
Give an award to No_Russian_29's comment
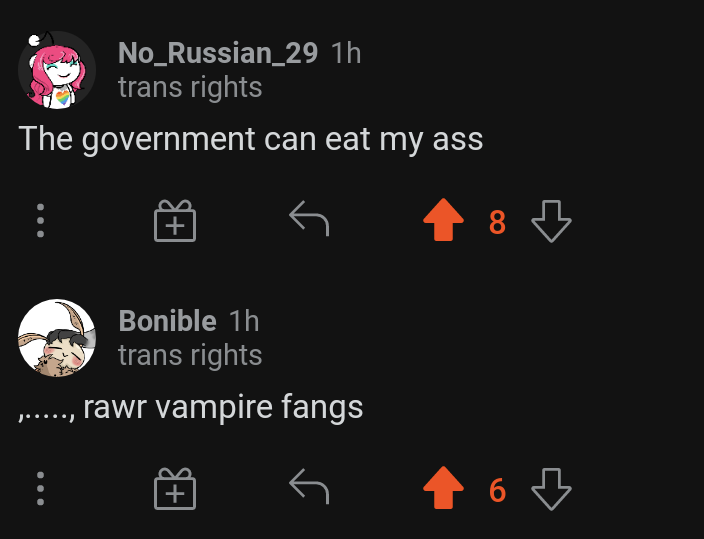175,221
